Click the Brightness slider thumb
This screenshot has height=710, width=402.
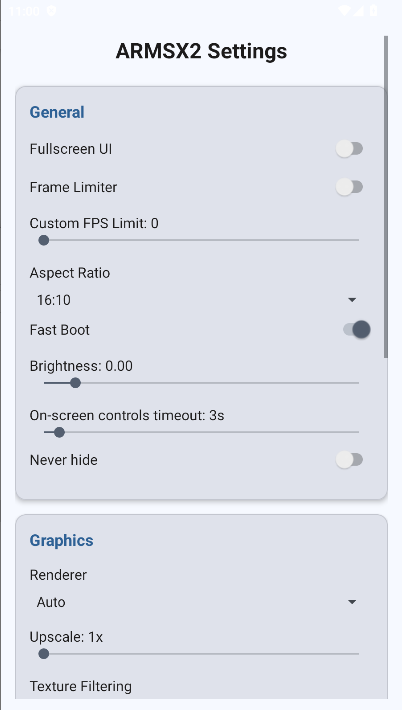(75, 383)
